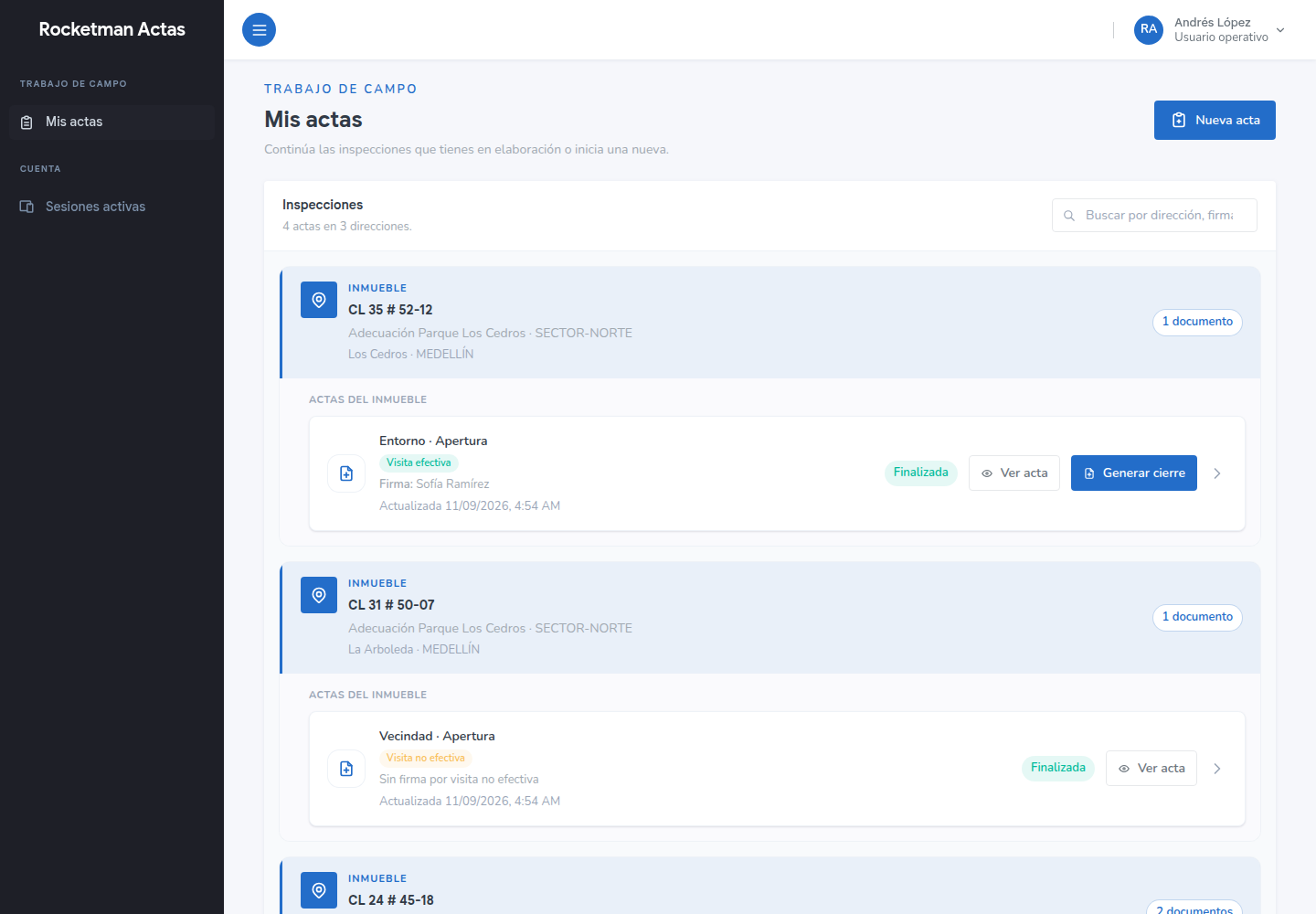Open Sesiones activas in the sidebar
Viewport: 1316px width, 914px height.
[x=112, y=207]
